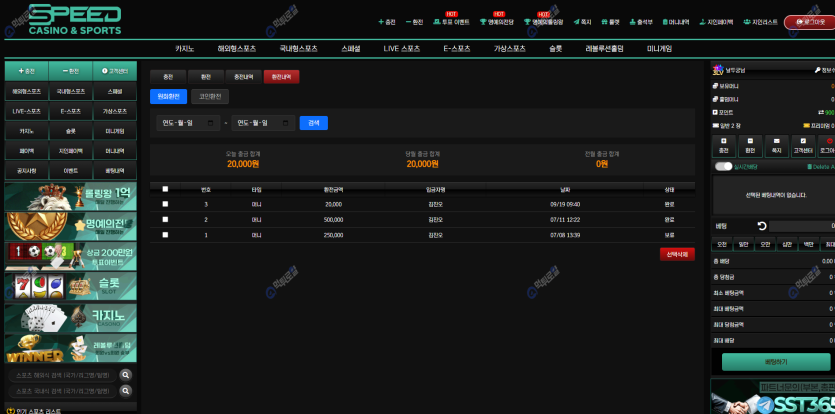Open the end date picker field
The width and height of the screenshot is (835, 414).
[x=262, y=123]
